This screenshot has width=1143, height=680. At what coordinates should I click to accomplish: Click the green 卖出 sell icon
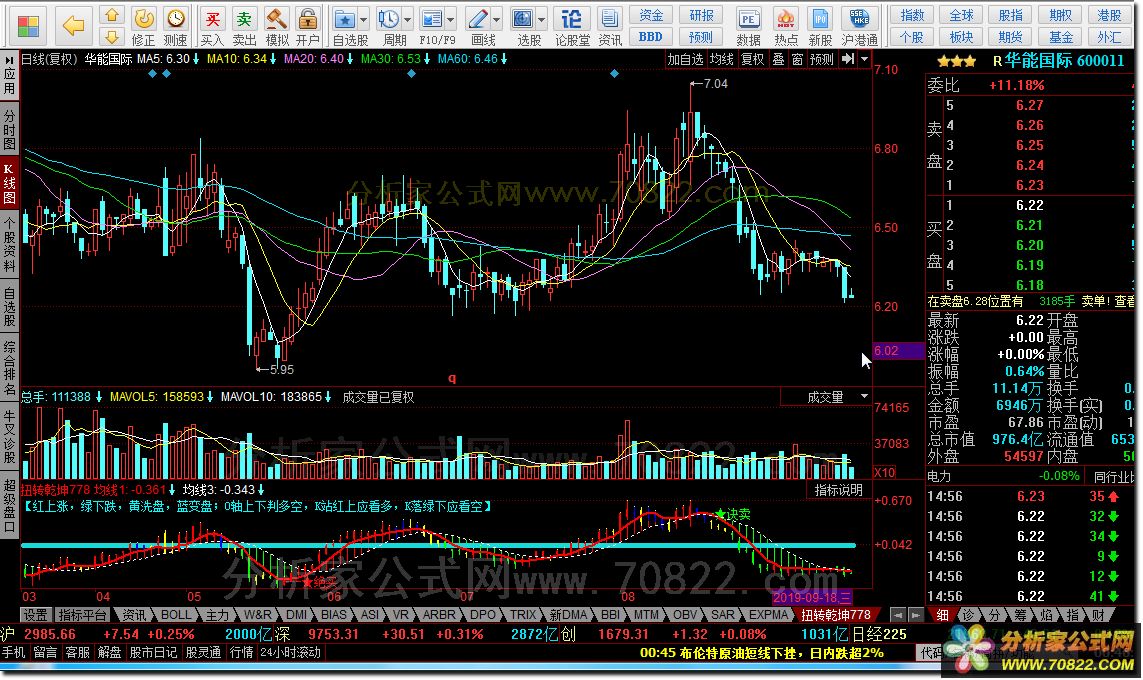coord(244,26)
